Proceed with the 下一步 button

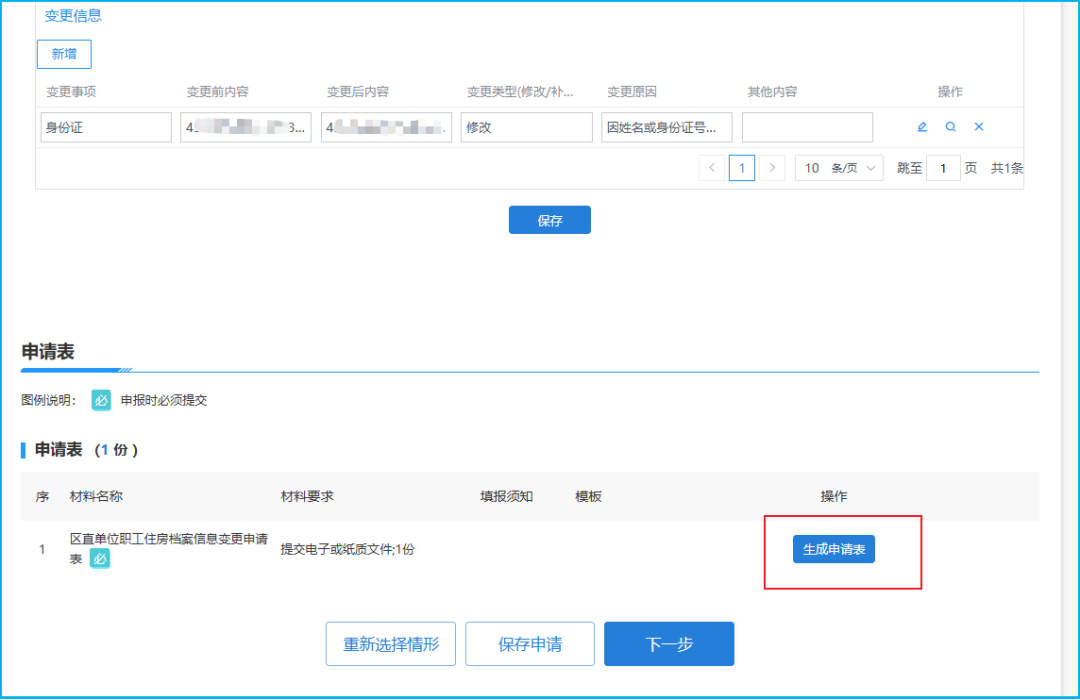[669, 644]
